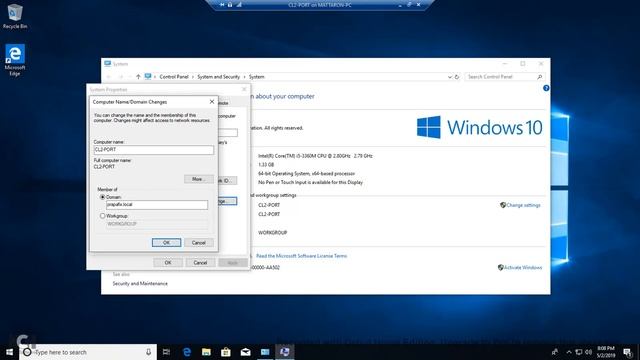Click the clock showing 8:08 PM
The width and height of the screenshot is (640, 360).
606,352
